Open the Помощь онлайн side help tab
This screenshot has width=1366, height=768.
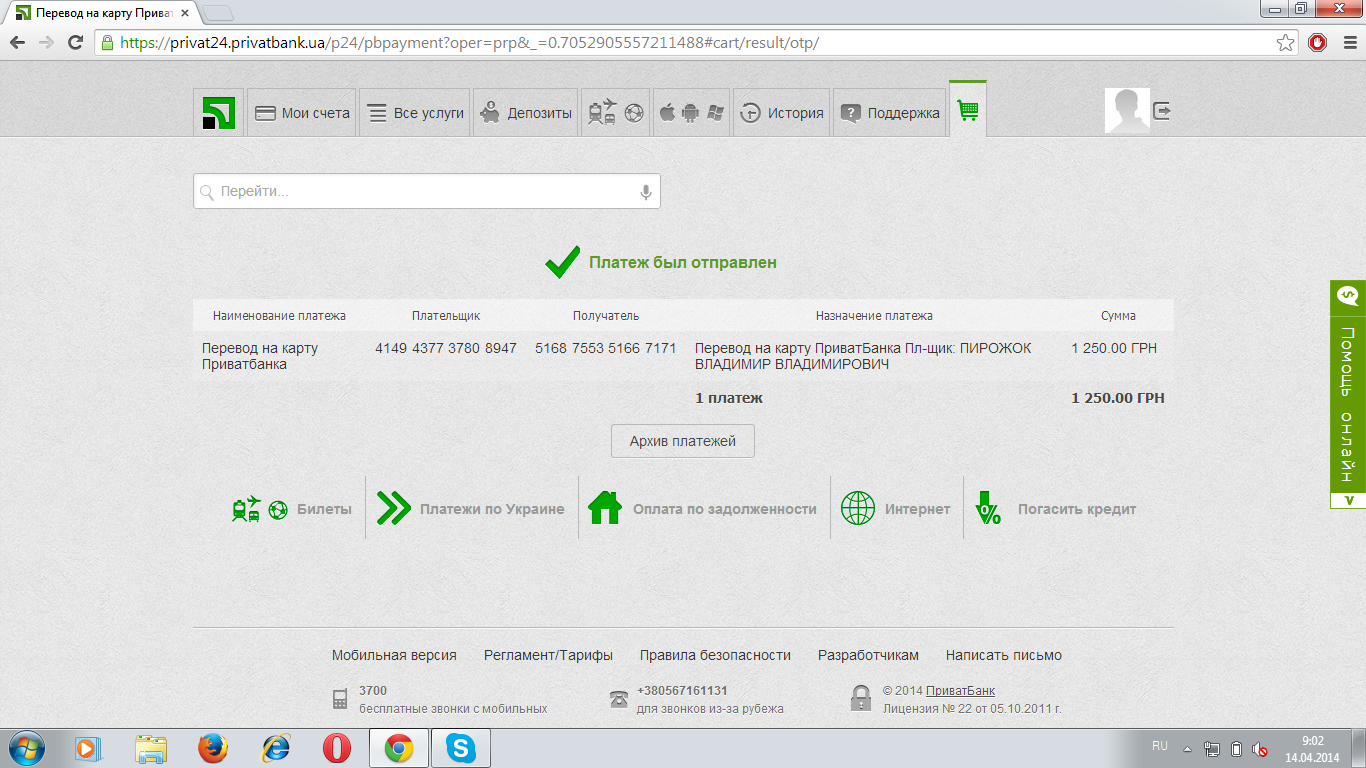click(x=1348, y=404)
